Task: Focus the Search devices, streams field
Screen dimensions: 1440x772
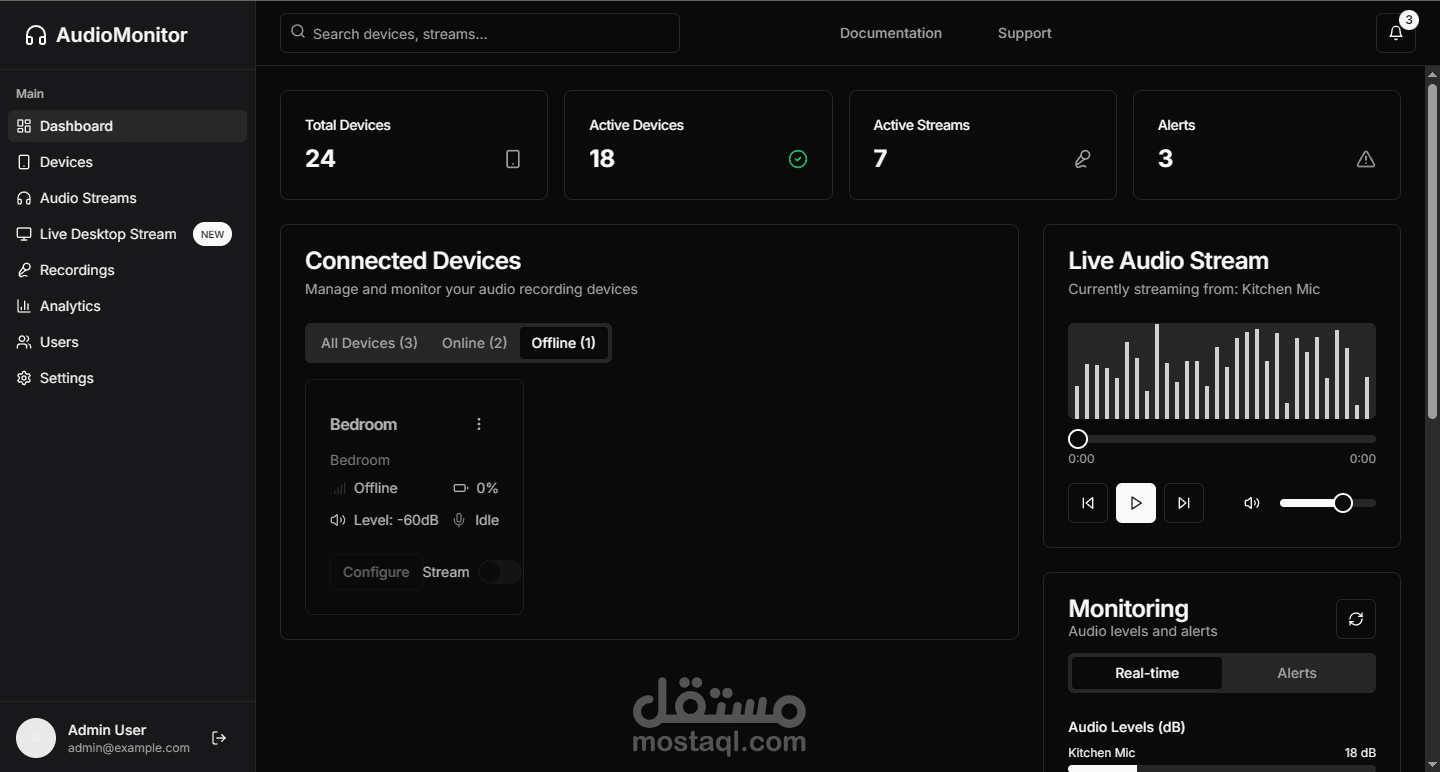Action: (480, 33)
